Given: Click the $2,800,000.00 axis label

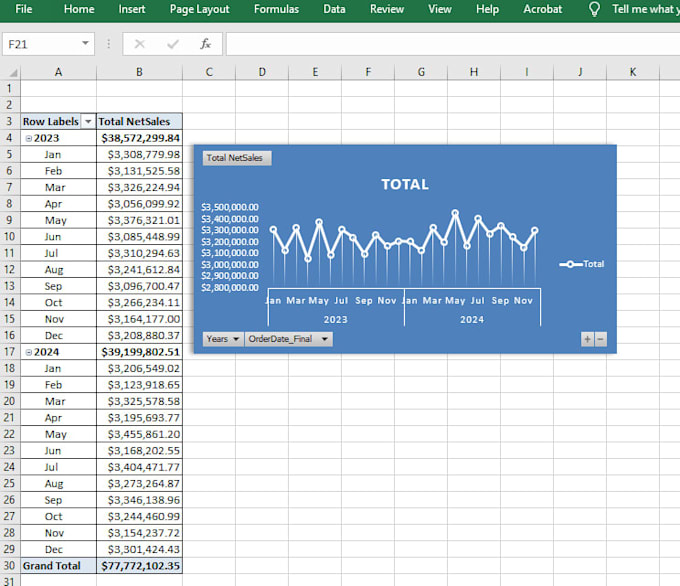Looking at the screenshot, I should pos(230,288).
